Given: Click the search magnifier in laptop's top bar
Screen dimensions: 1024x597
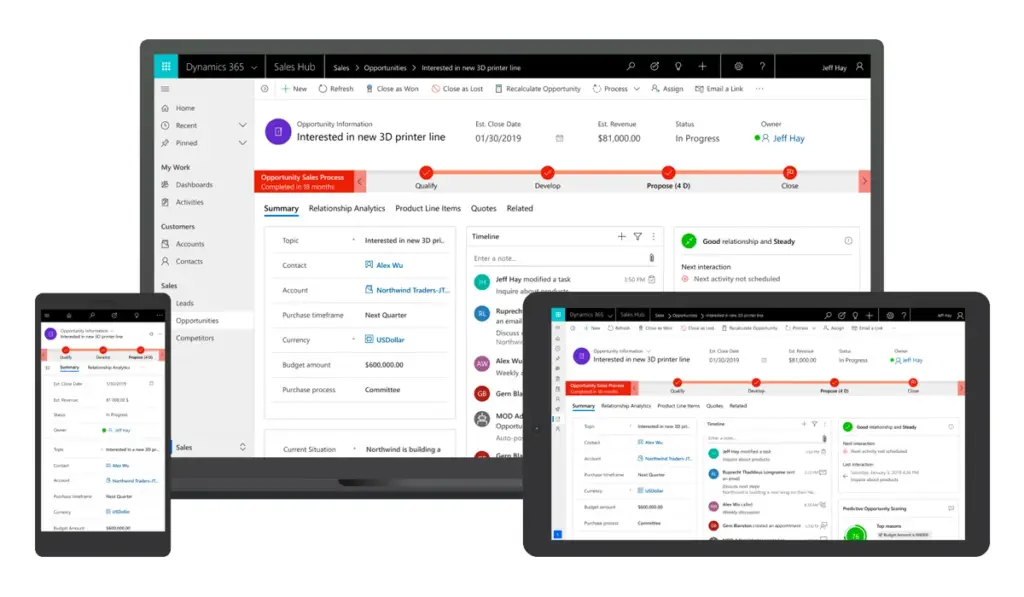Looking at the screenshot, I should (x=630, y=67).
